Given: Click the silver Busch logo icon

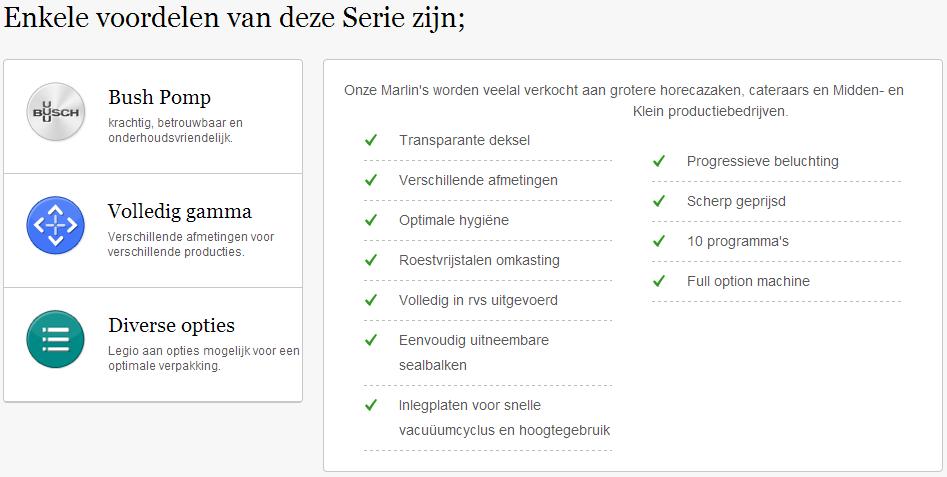Looking at the screenshot, I should coord(56,112).
